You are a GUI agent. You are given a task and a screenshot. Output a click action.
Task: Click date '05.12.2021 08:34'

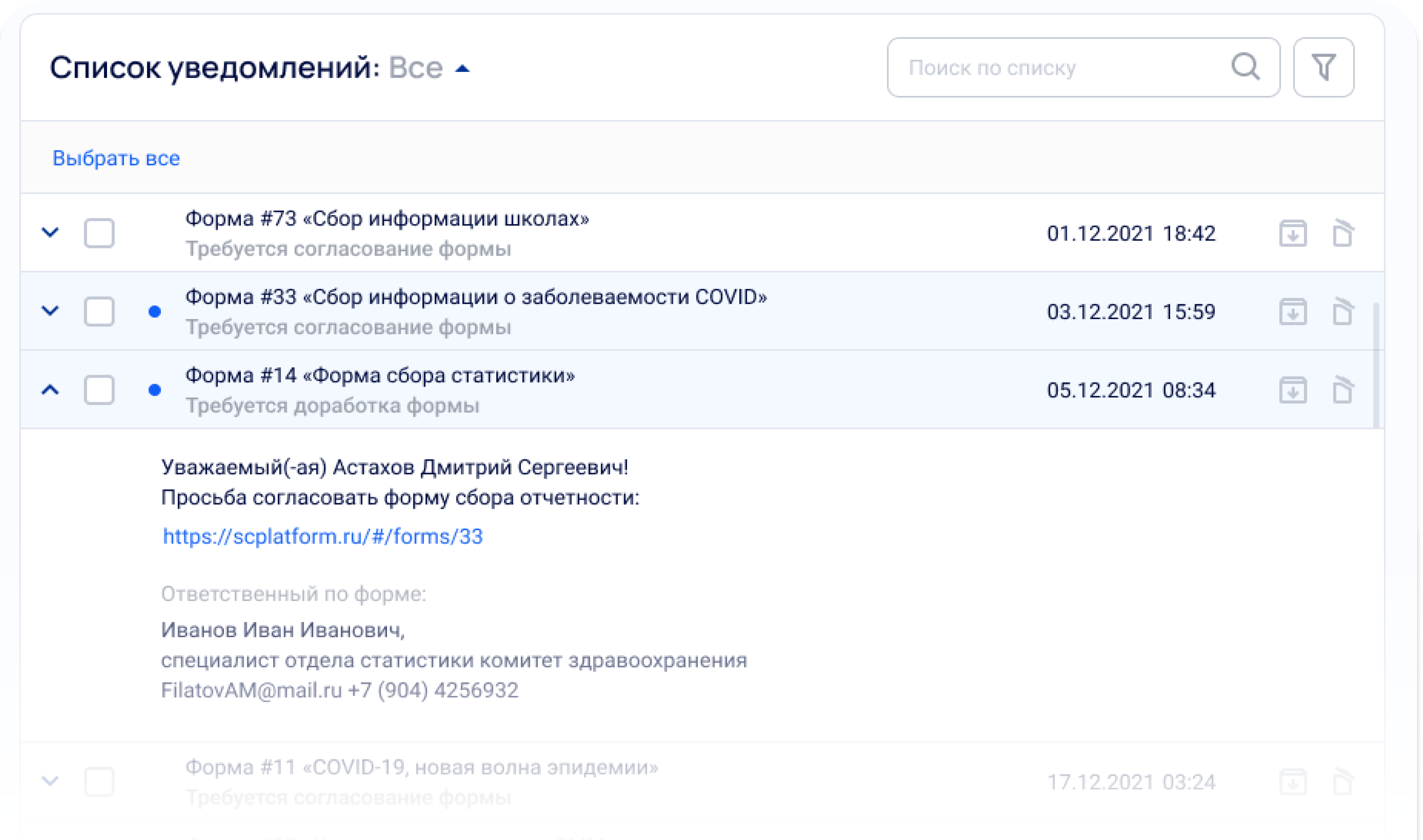click(x=1131, y=390)
